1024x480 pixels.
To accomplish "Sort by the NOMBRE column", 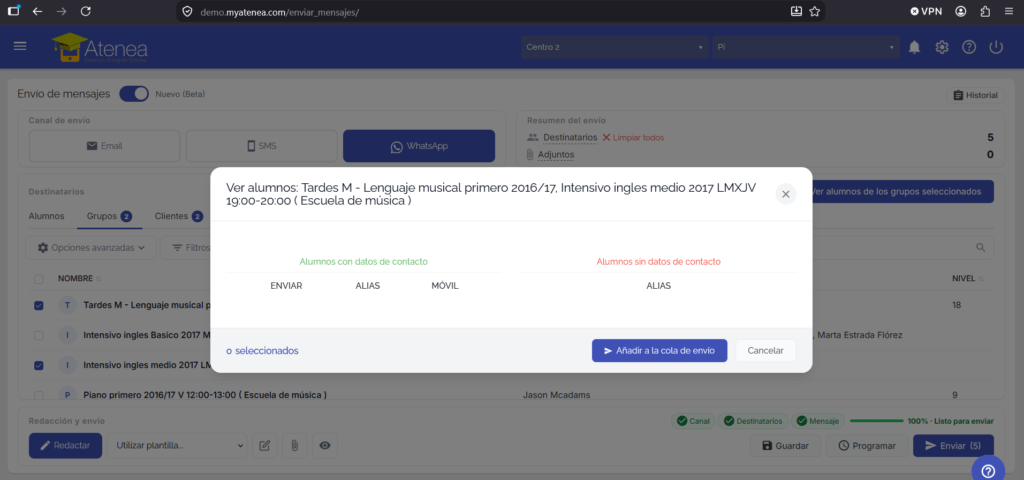I will tap(79, 279).
